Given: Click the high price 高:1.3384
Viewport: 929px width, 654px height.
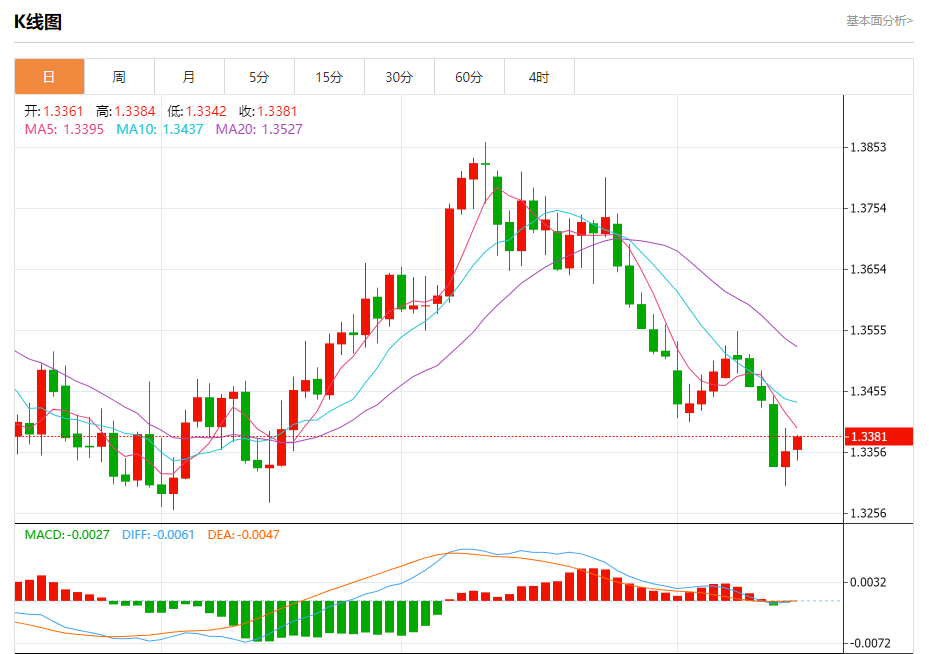Looking at the screenshot, I should coord(126,111).
